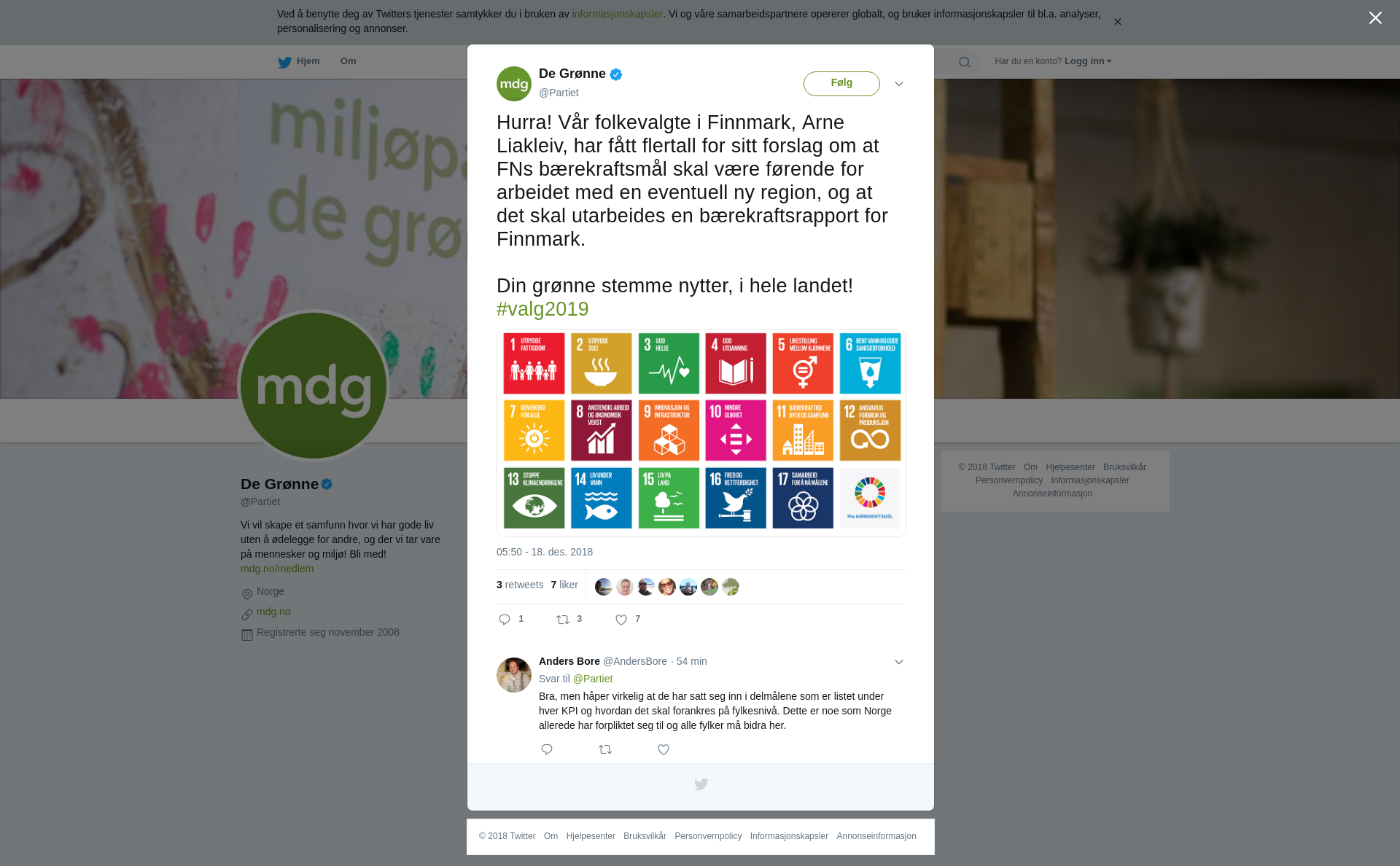Retweet Anders Bore's reply
The height and width of the screenshot is (866, 1400).
[605, 749]
